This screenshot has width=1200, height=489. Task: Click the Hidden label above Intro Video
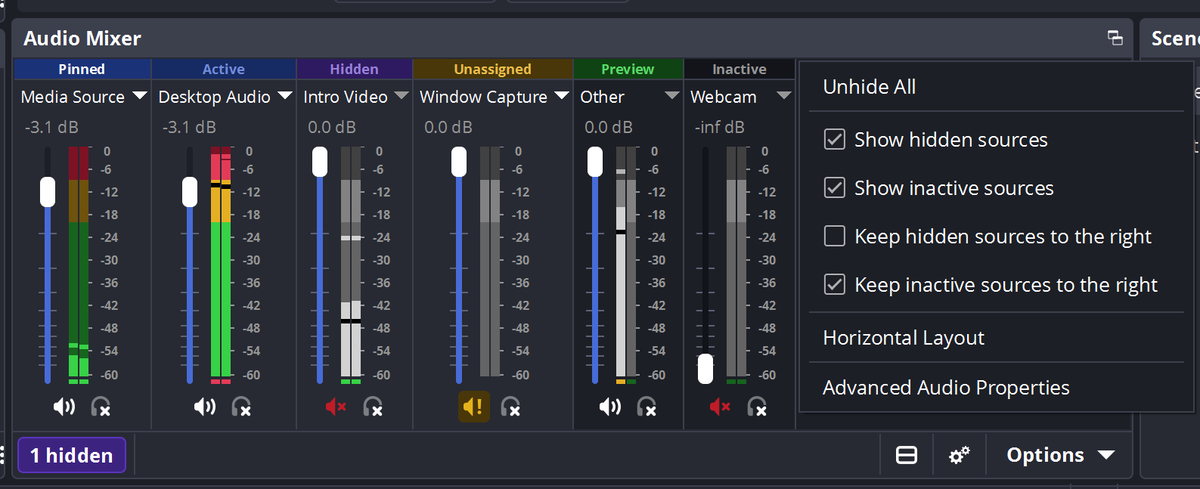click(355, 69)
